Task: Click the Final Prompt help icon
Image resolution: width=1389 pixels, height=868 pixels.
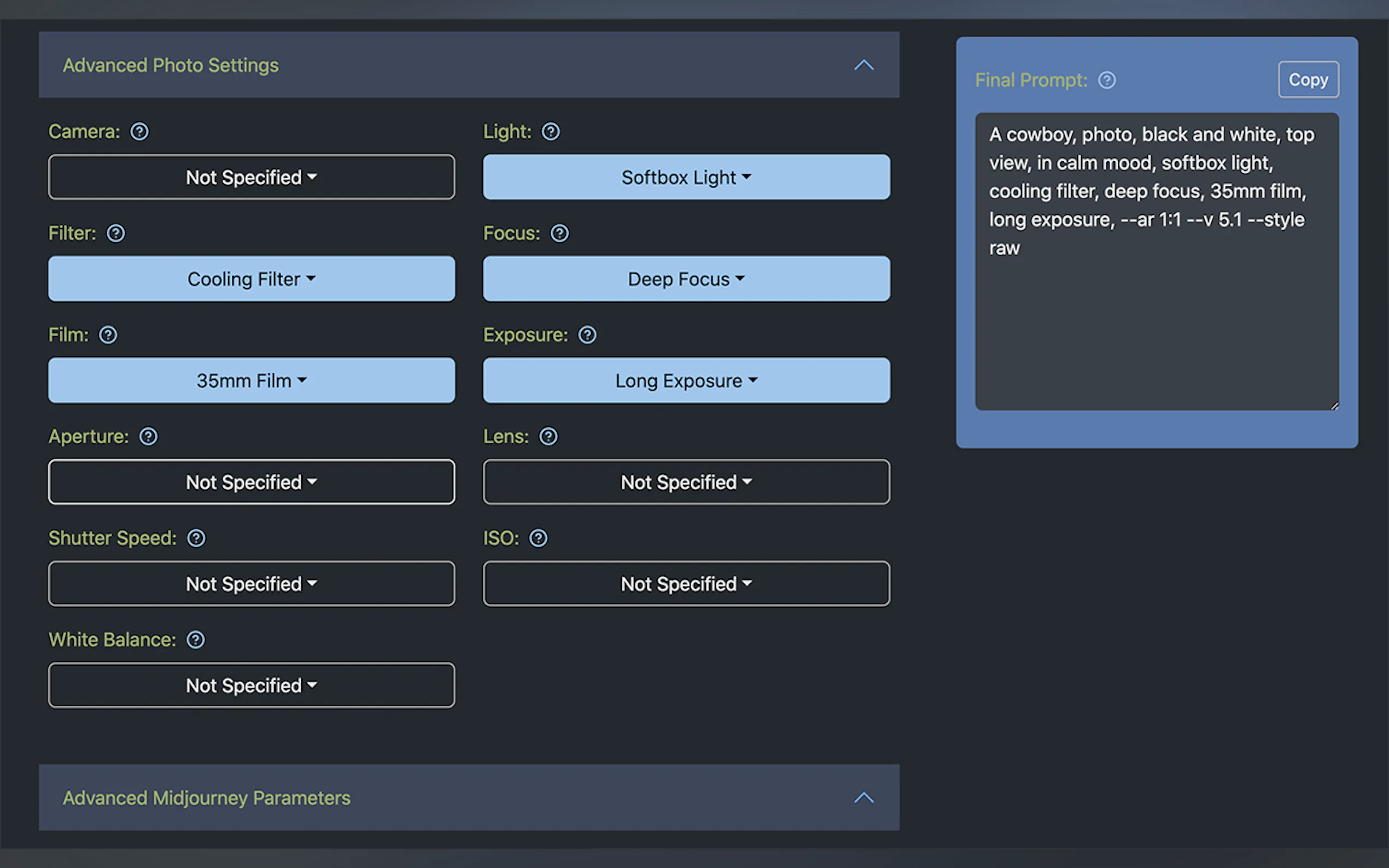Action: (1107, 80)
